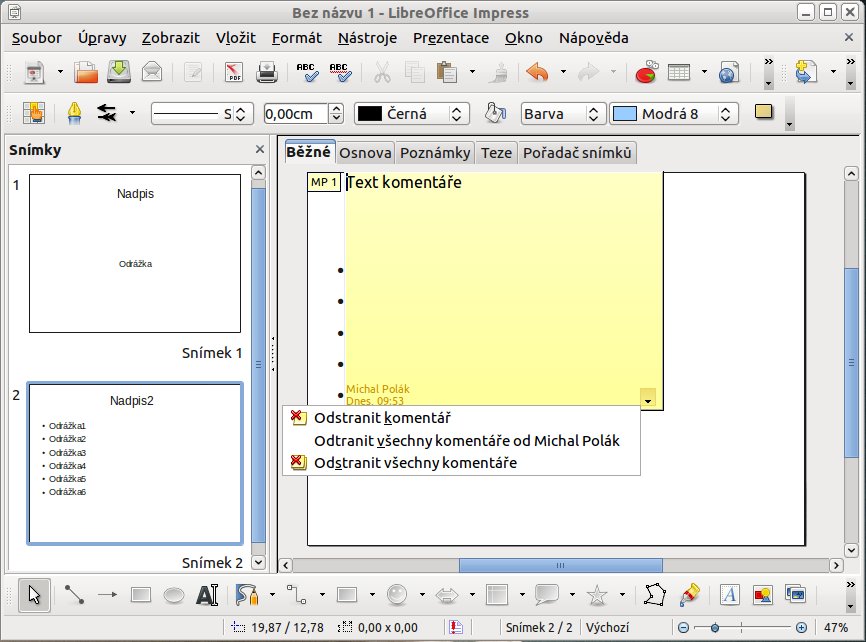
Task: Select the Callouts speech bubble tool
Action: point(547,595)
